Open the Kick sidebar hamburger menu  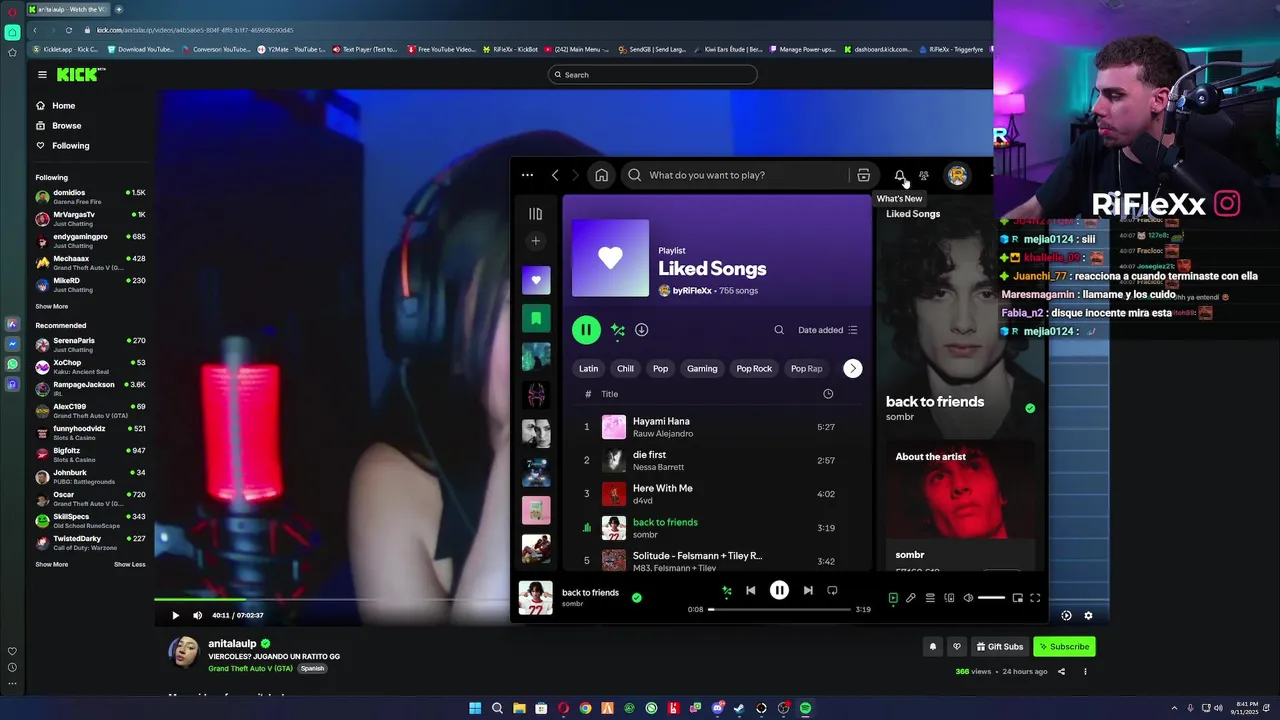point(42,74)
